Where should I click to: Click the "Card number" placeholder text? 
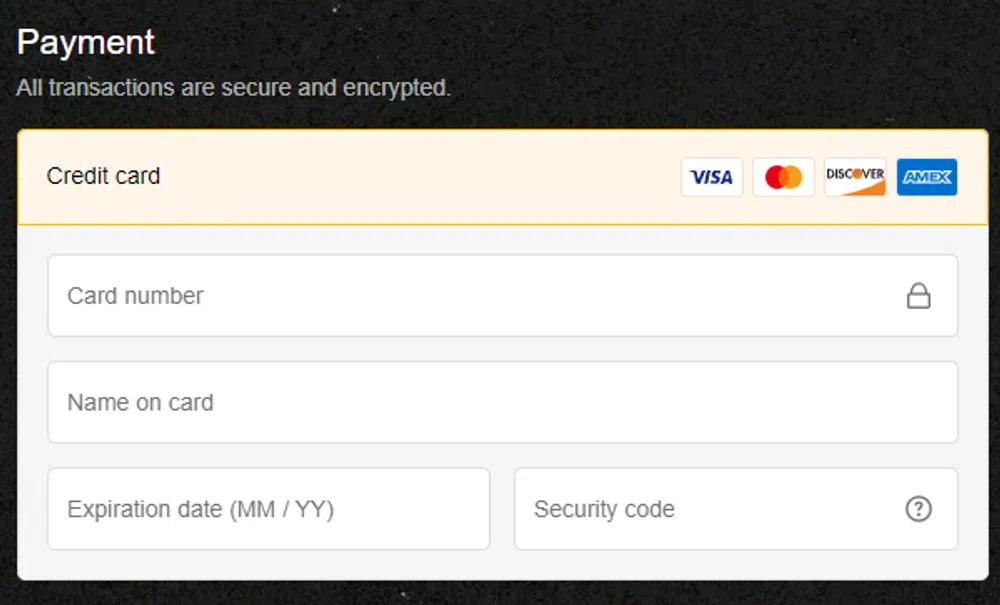(135, 296)
